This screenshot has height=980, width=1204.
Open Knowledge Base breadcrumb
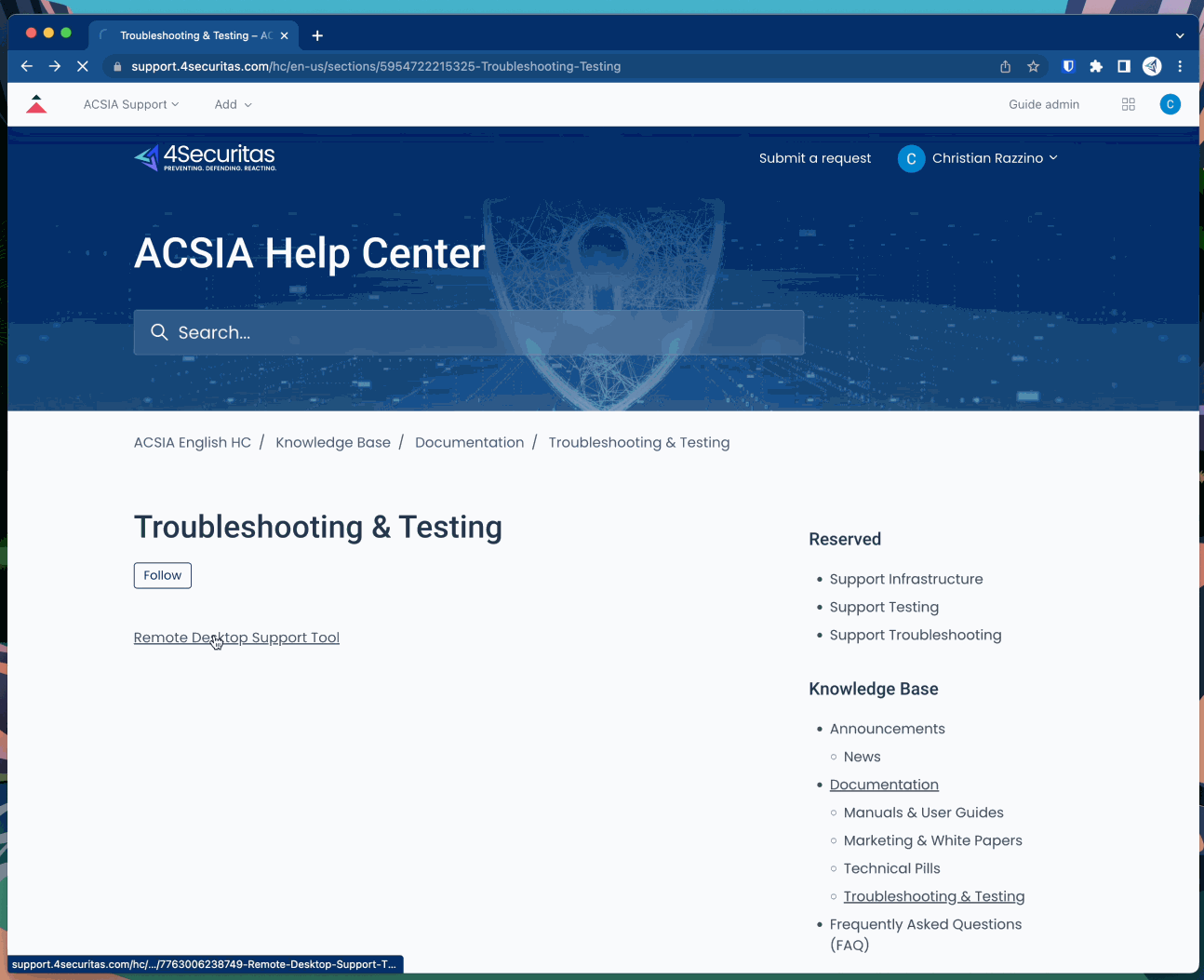click(333, 442)
